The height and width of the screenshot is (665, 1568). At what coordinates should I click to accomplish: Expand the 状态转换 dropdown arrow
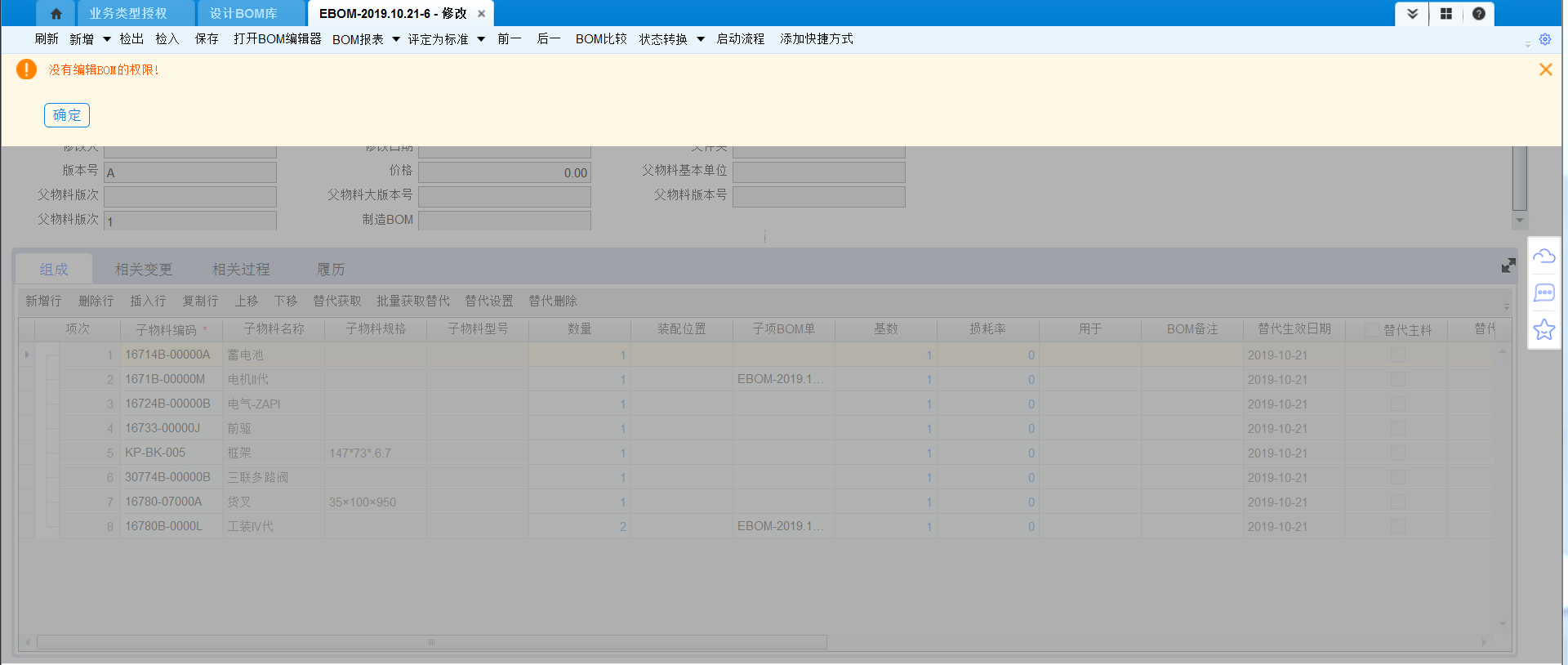pos(701,39)
